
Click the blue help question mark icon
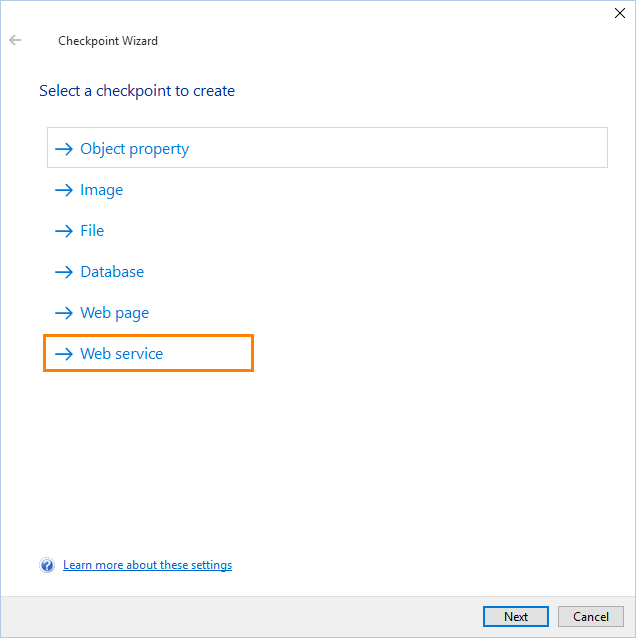point(47,566)
